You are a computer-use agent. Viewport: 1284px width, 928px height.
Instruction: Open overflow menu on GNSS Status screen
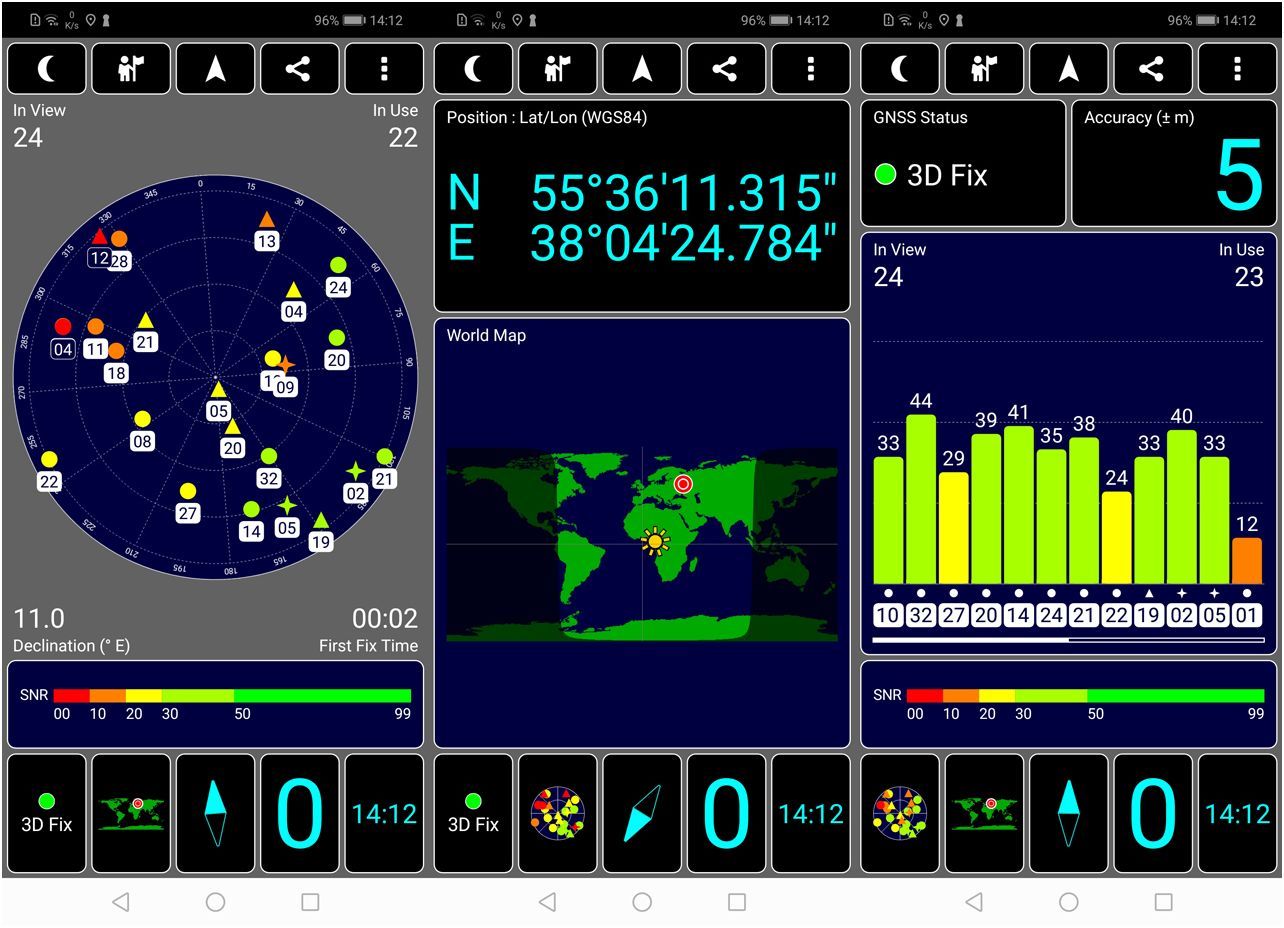pyautogui.click(x=1237, y=69)
